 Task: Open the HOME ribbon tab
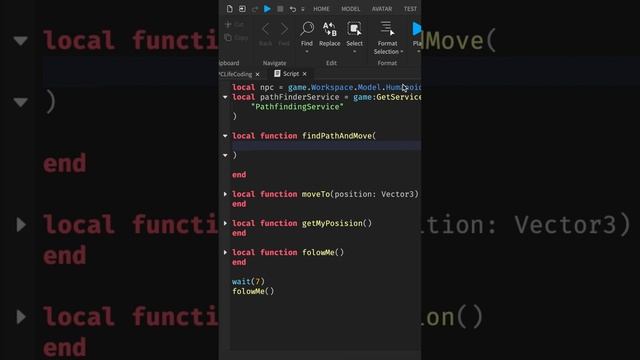(321, 9)
